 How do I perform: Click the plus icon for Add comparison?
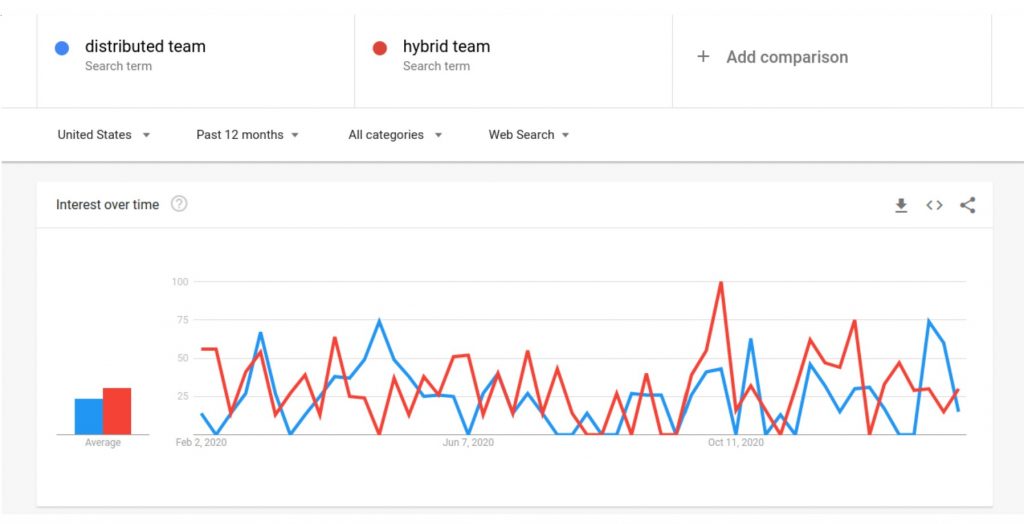[703, 57]
